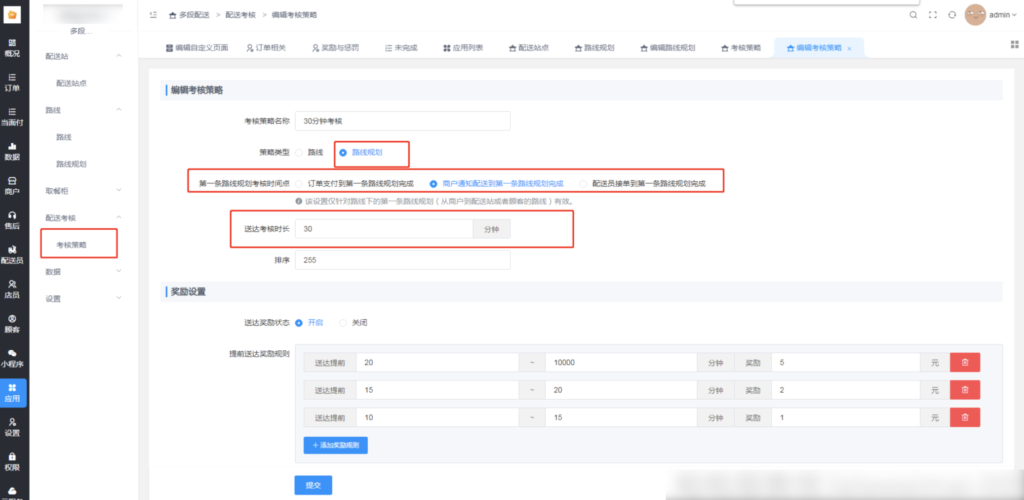
Task: Click the upper-bound field containing 10000
Action: tap(621, 362)
